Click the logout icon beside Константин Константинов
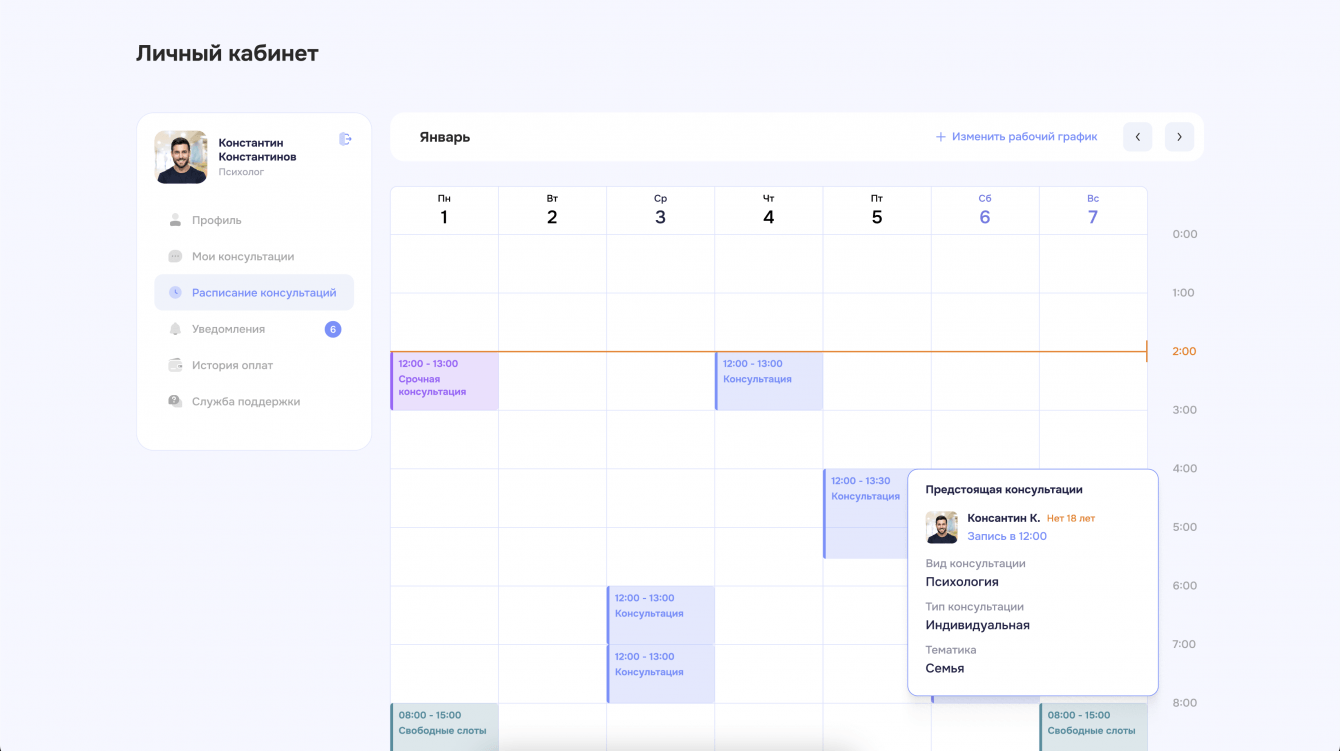The image size is (1340, 751). point(345,139)
